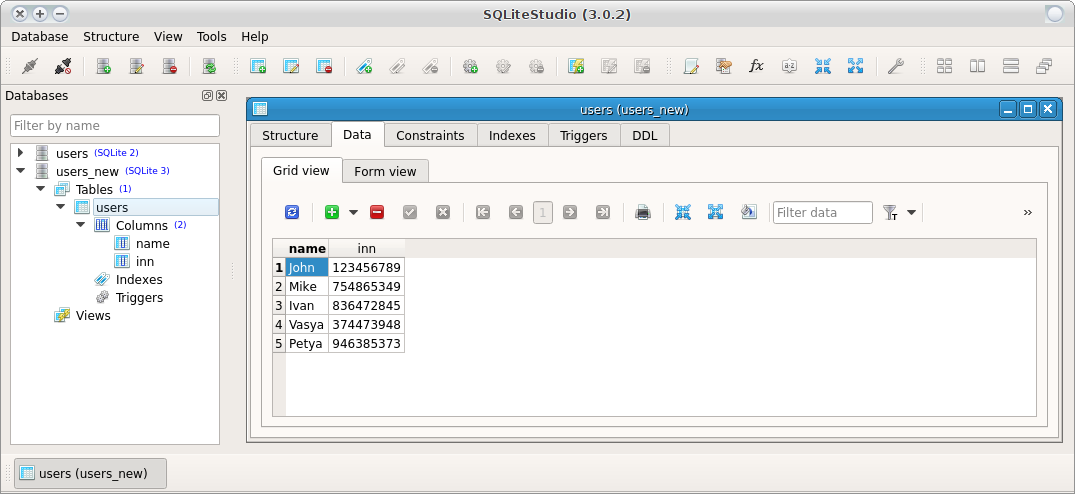Screen dimensions: 1075x494
Task: Open the Database menu
Action: click(40, 37)
